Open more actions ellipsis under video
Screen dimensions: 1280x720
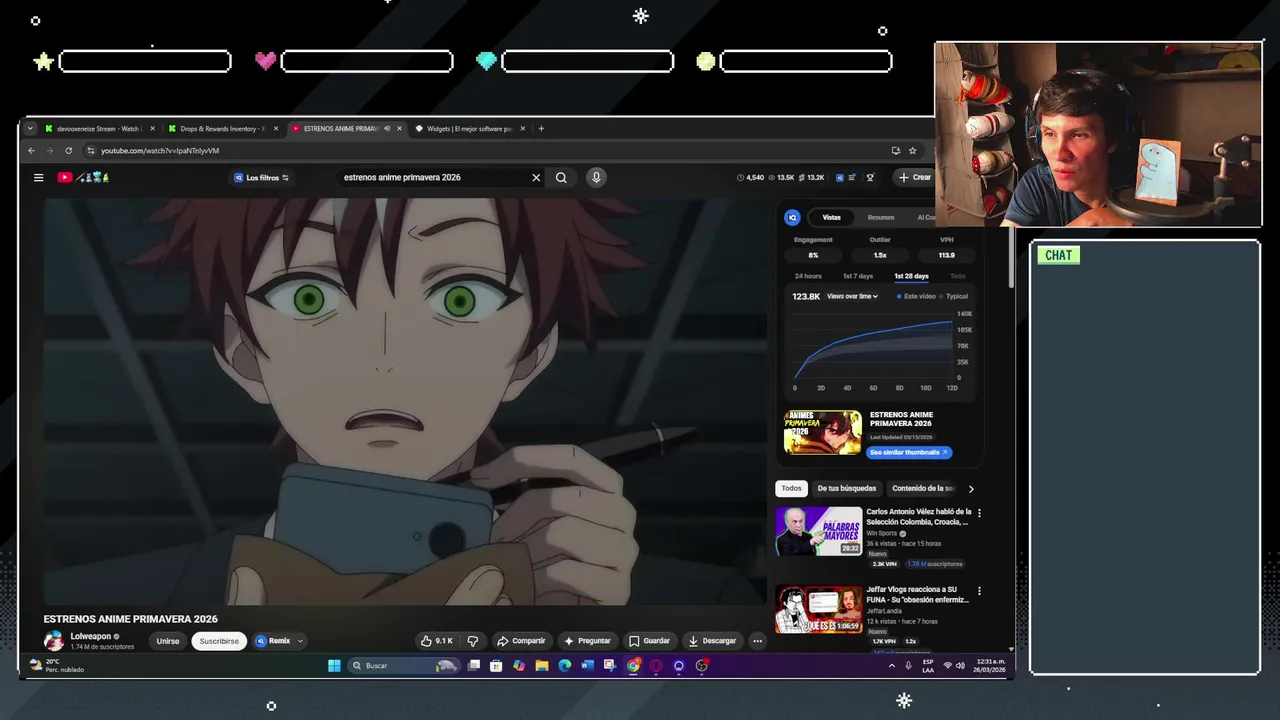(757, 641)
